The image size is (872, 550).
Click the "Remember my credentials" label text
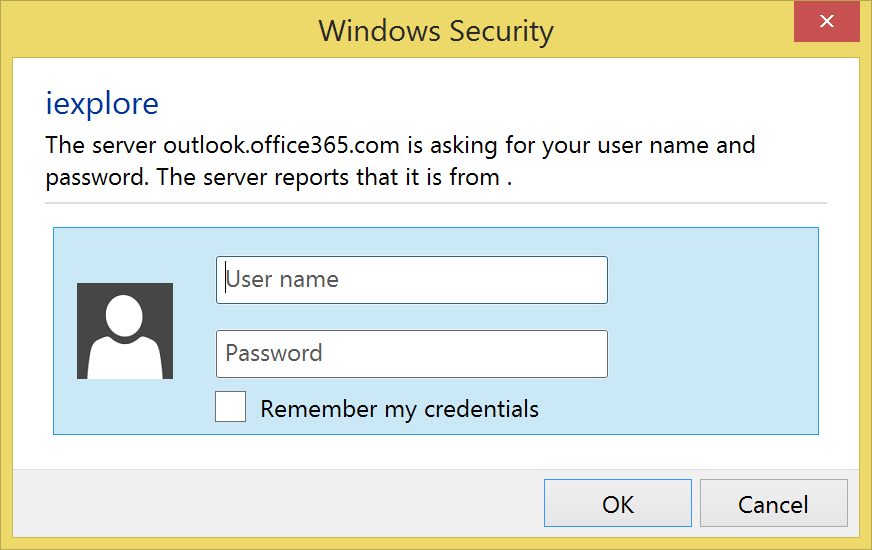(x=399, y=409)
